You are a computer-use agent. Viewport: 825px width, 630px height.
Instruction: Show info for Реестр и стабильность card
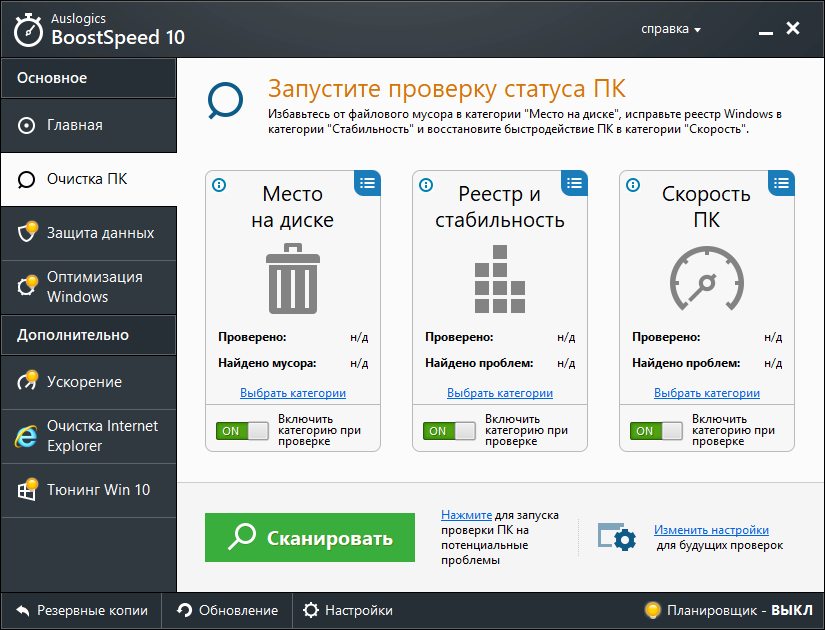coord(426,185)
